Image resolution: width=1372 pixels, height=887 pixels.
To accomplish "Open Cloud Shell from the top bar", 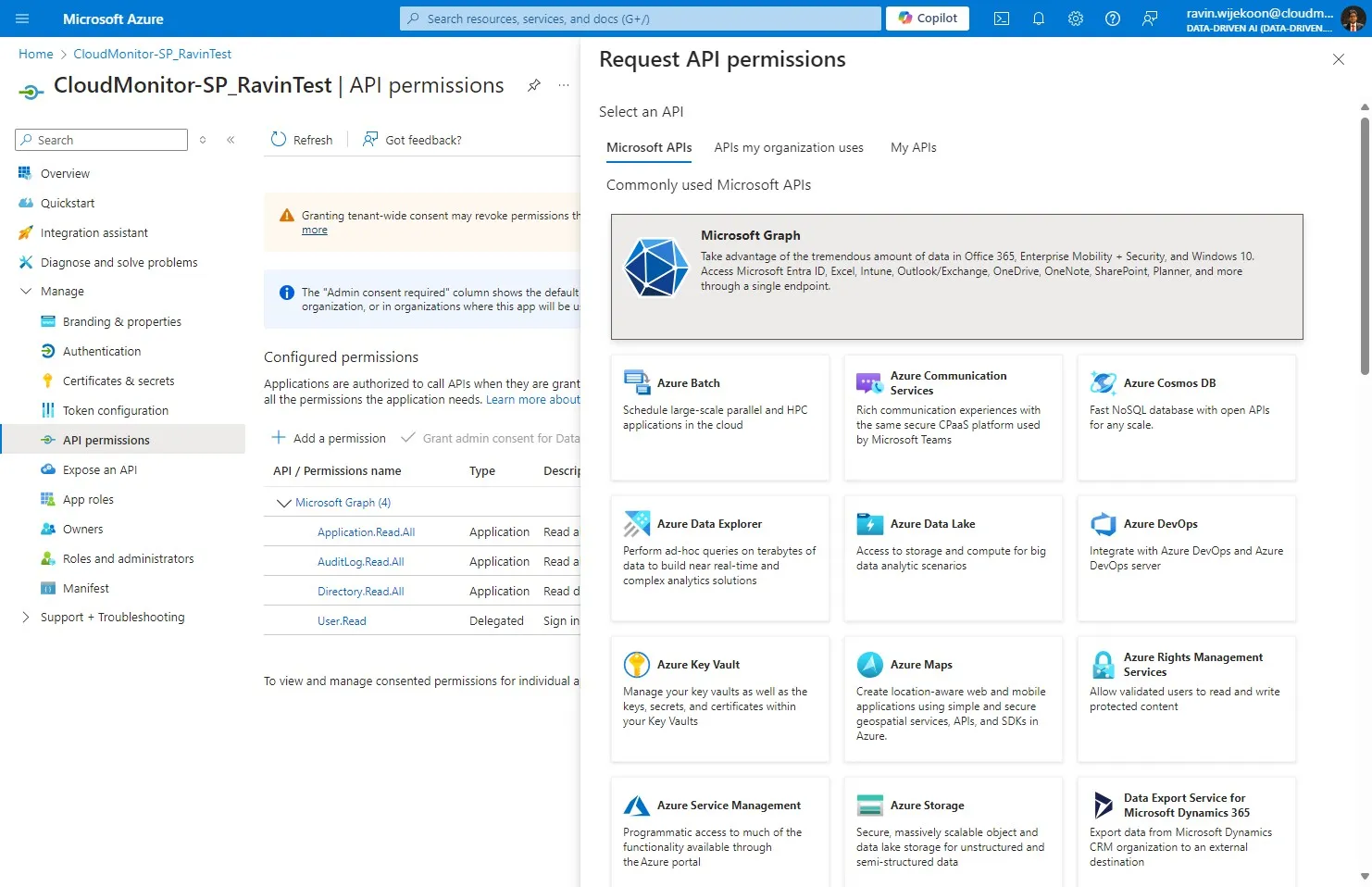I will 1002,19.
